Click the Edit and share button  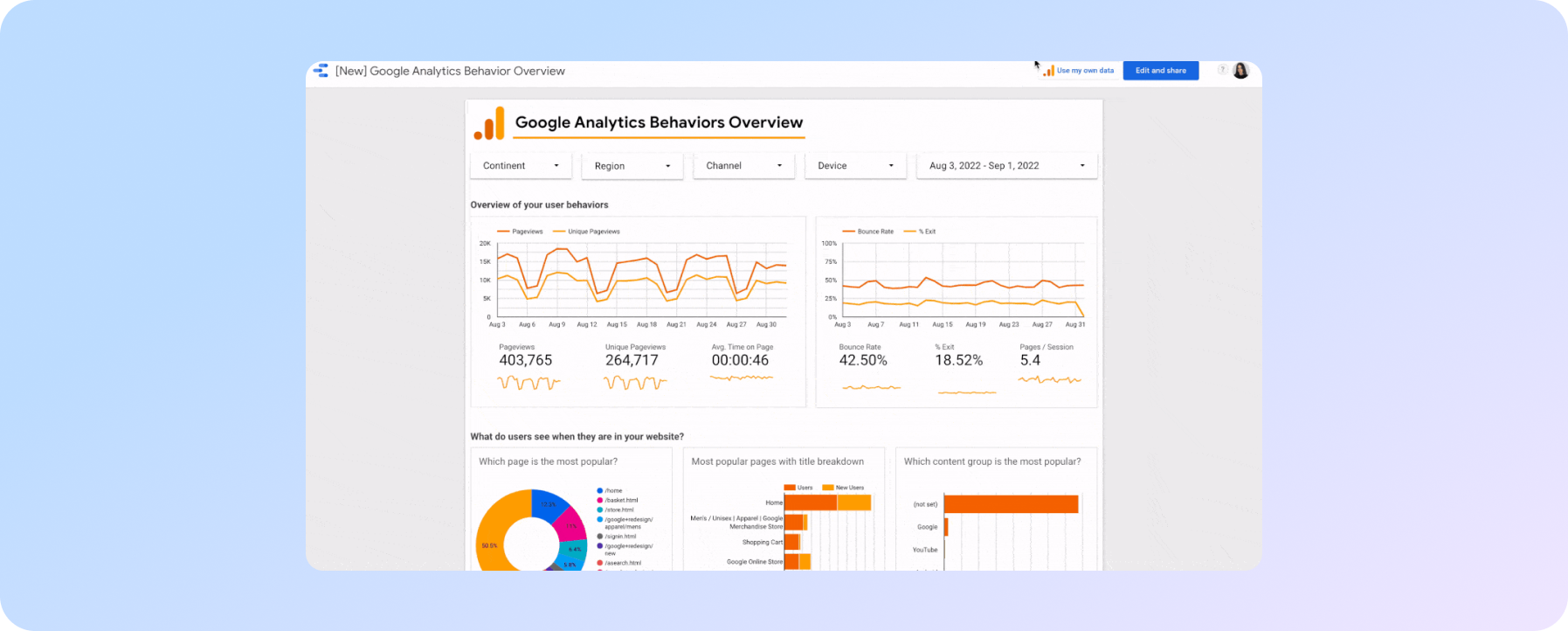[1160, 71]
